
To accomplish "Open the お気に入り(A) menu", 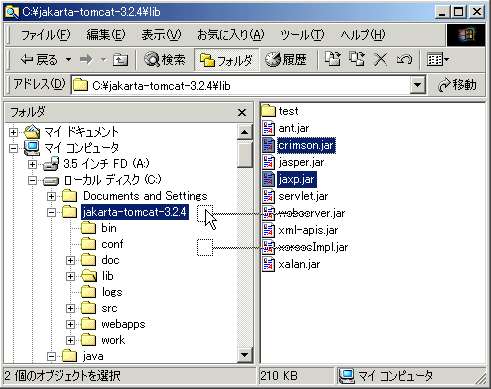I will tap(231, 35).
